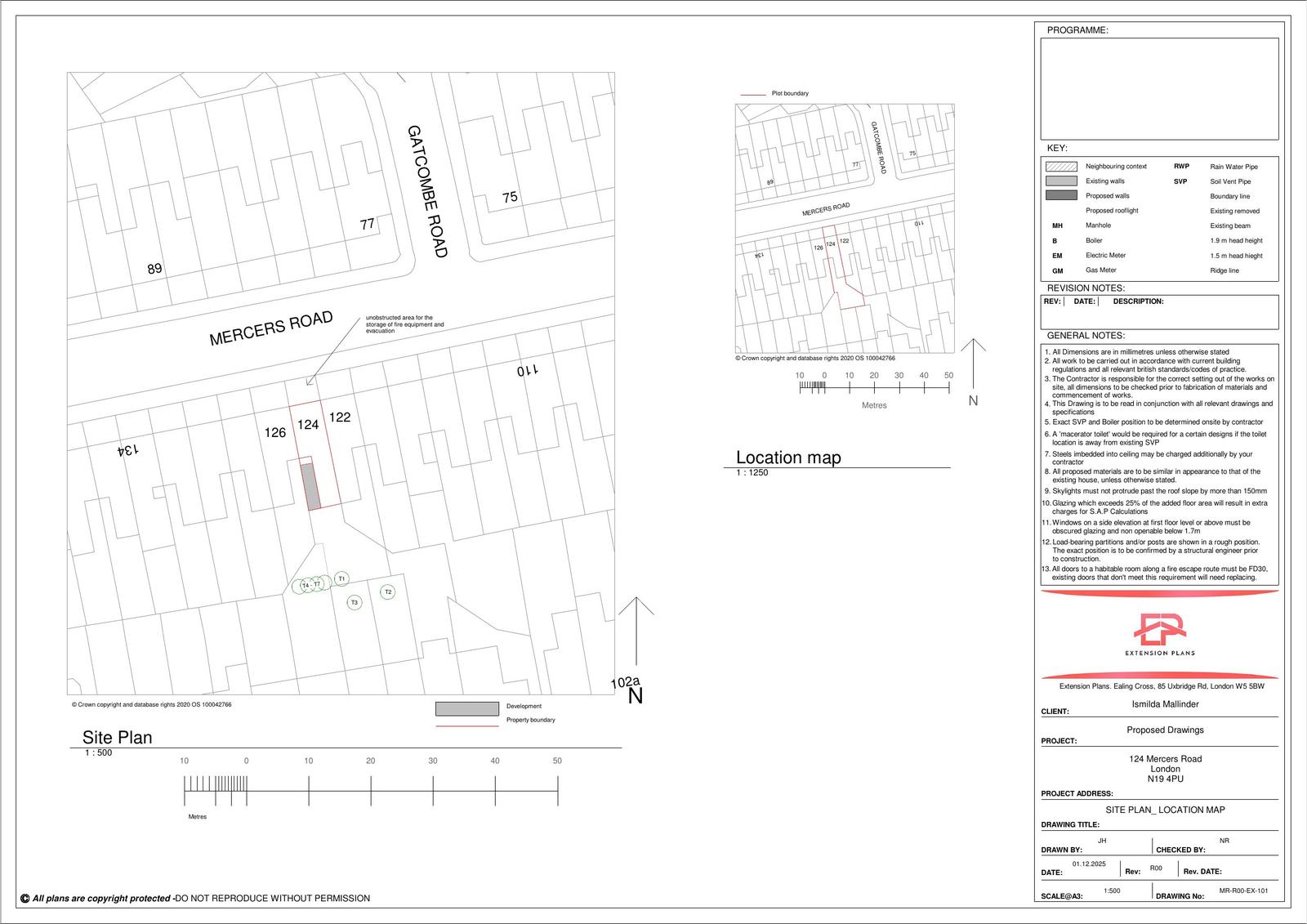Click the client name Ismilda Mallinder
Screen dimensions: 1307x924
click(x=1163, y=702)
